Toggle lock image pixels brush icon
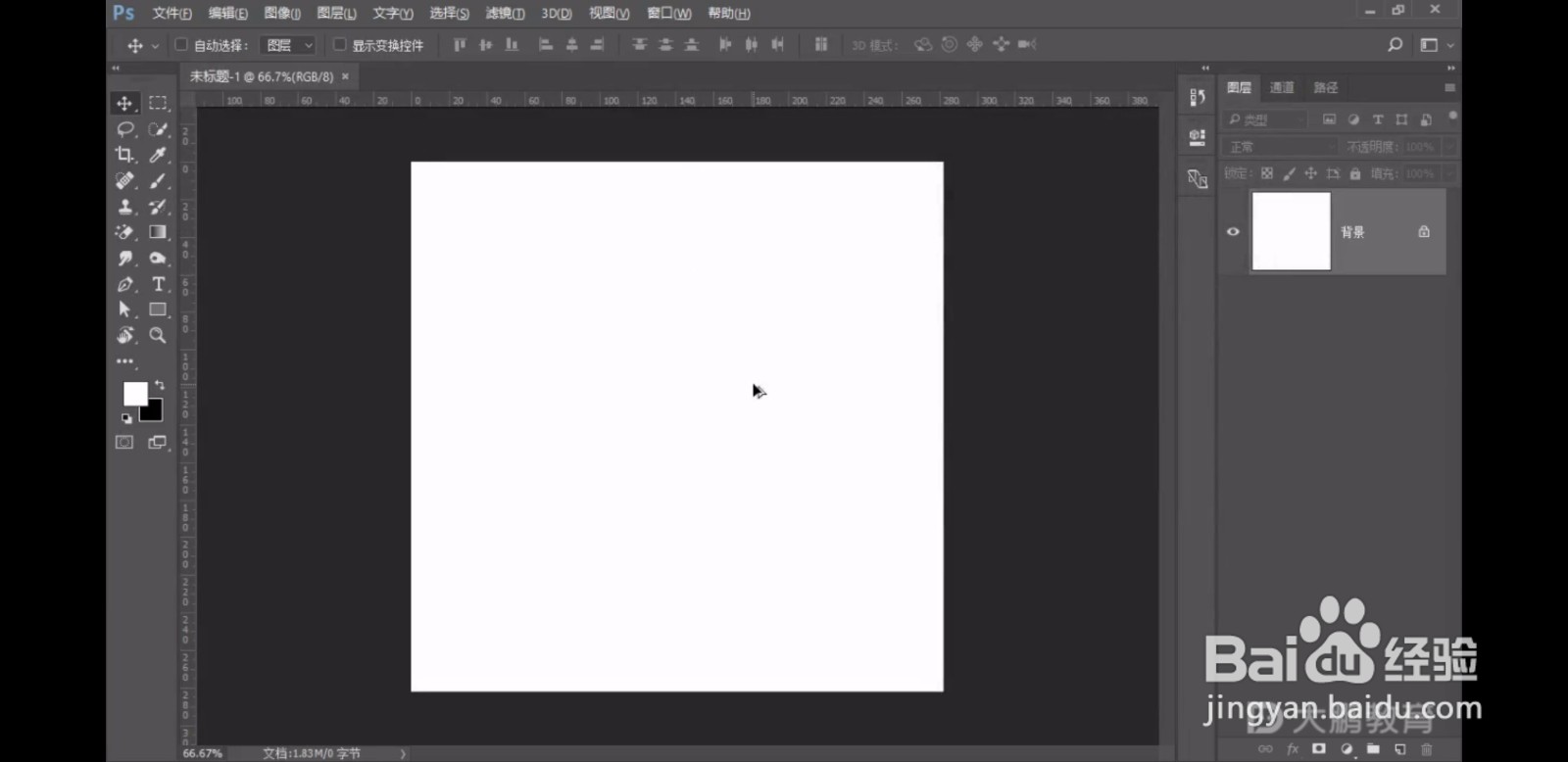Screen dimensions: 1568x762 tap(1289, 173)
